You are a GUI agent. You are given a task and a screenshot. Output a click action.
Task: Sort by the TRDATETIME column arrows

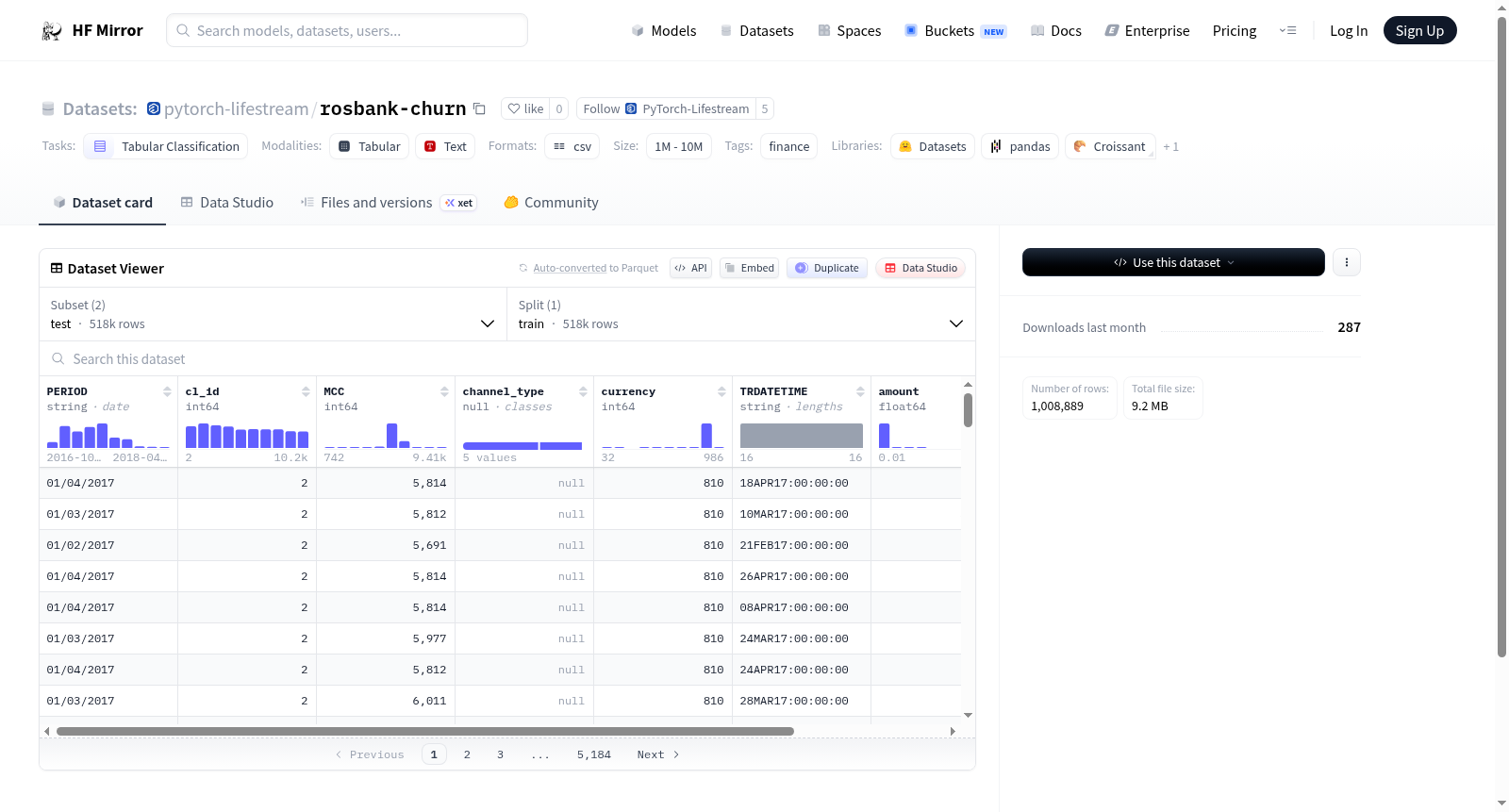[x=860, y=391]
